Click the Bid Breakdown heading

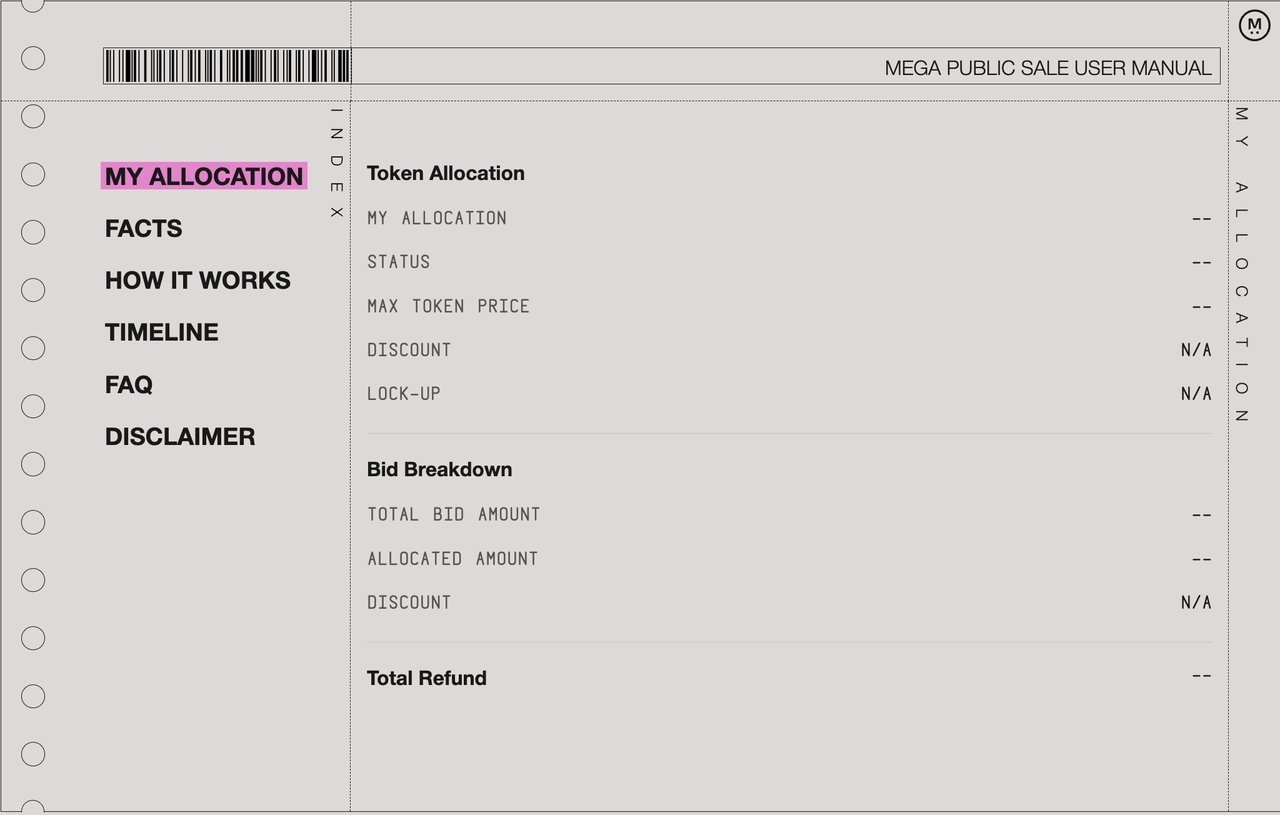(439, 469)
